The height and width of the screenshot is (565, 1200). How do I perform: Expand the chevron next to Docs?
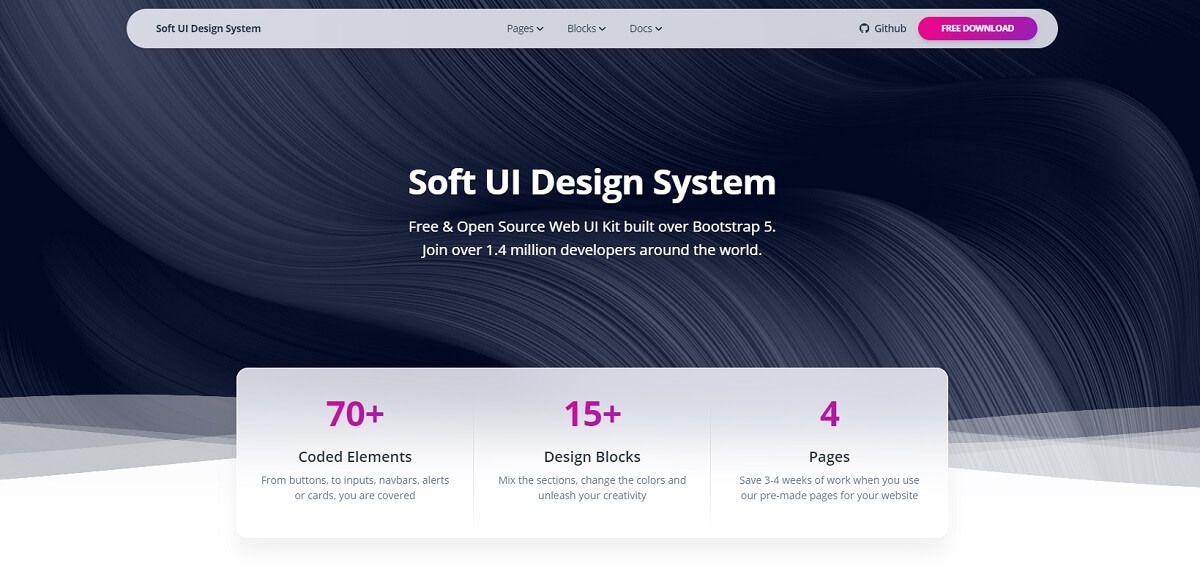click(659, 29)
